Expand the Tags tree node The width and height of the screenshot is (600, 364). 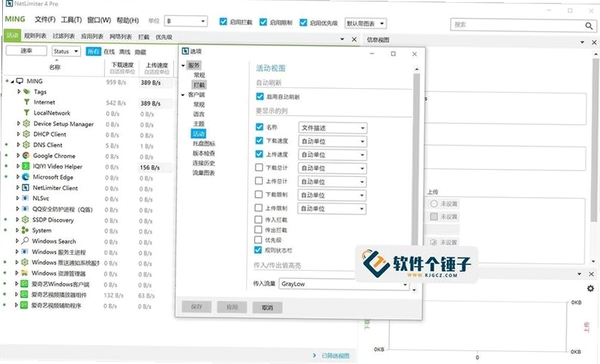[x=19, y=91]
